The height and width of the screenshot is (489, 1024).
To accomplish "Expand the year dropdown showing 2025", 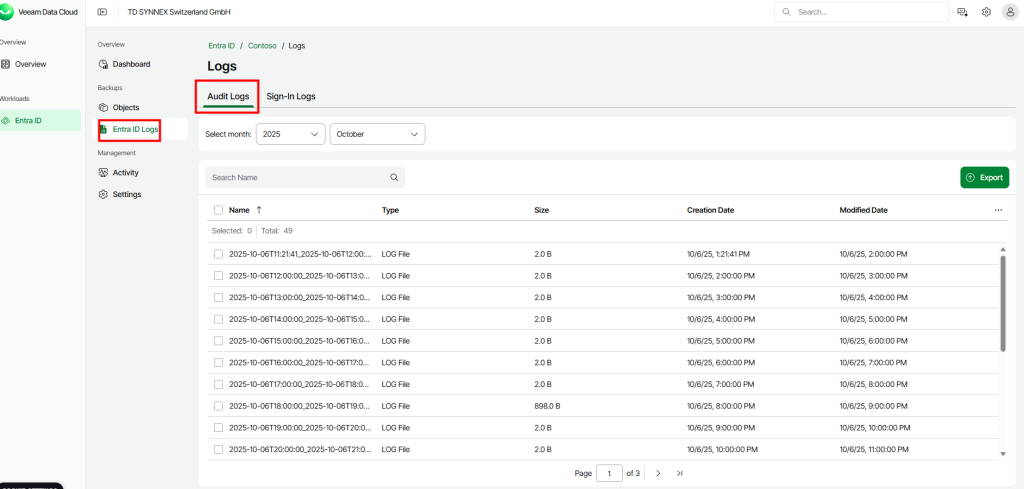I will click(x=290, y=134).
